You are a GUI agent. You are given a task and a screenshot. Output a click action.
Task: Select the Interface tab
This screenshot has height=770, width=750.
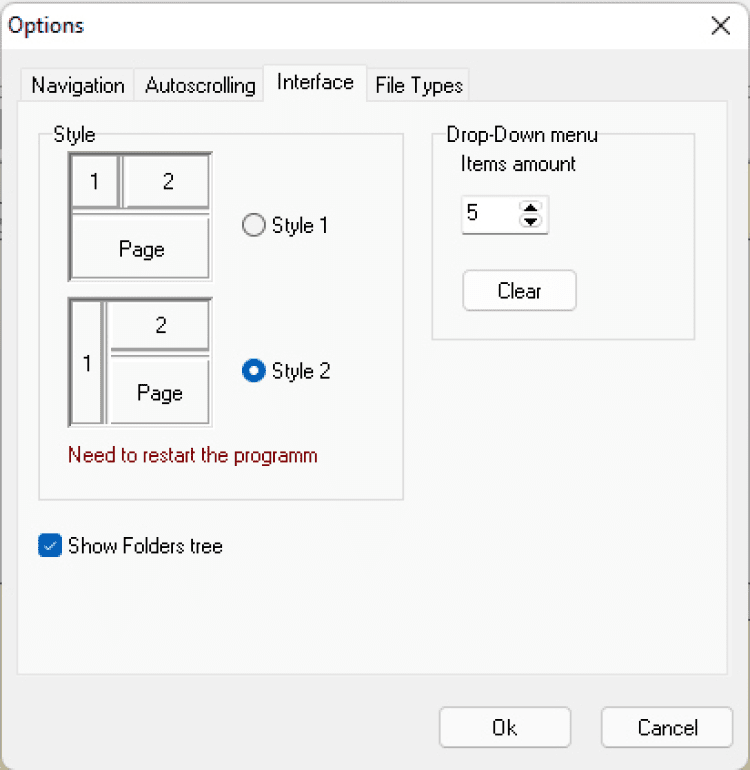pos(315,83)
